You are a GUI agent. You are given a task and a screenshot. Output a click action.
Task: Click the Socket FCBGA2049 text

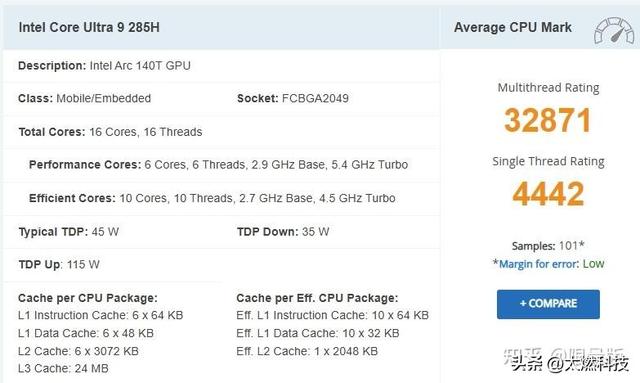tap(293, 98)
